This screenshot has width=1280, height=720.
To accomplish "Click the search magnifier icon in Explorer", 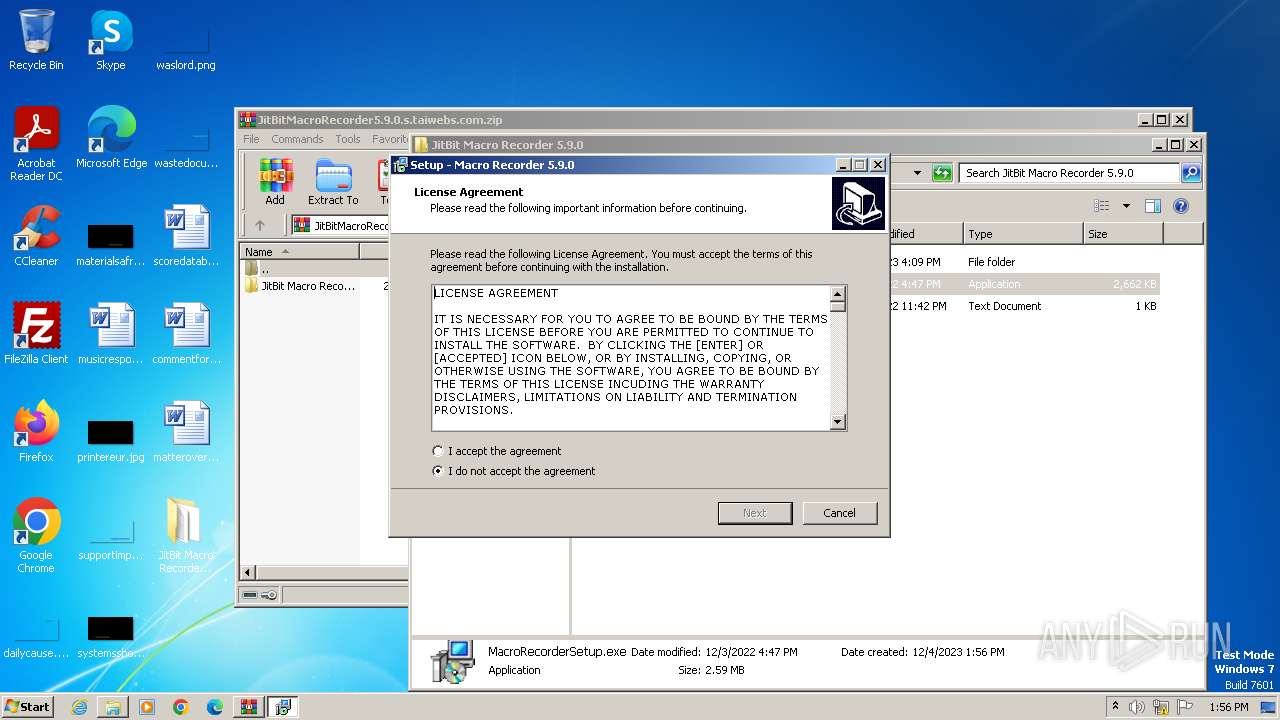I will click(x=1190, y=173).
